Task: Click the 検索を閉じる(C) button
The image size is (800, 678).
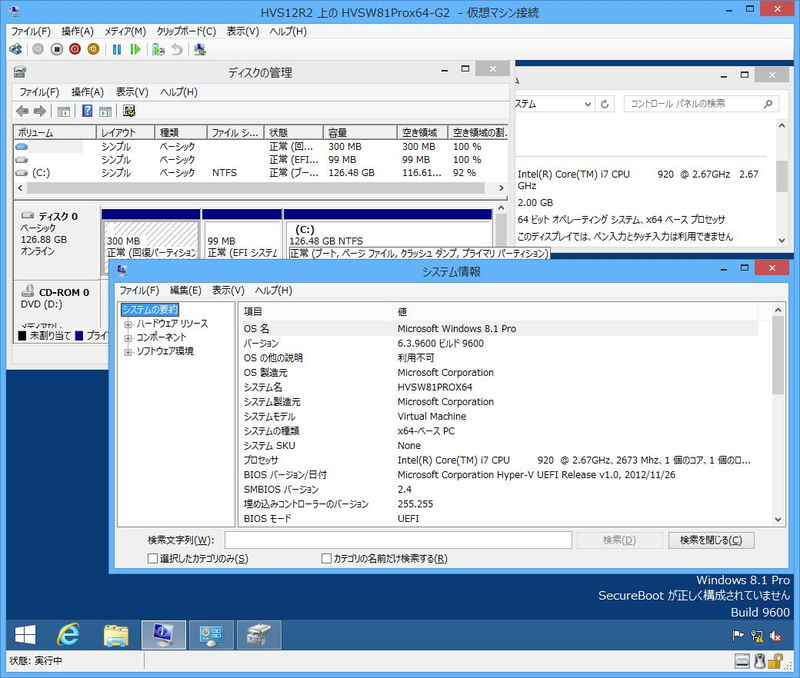Action: [x=711, y=540]
